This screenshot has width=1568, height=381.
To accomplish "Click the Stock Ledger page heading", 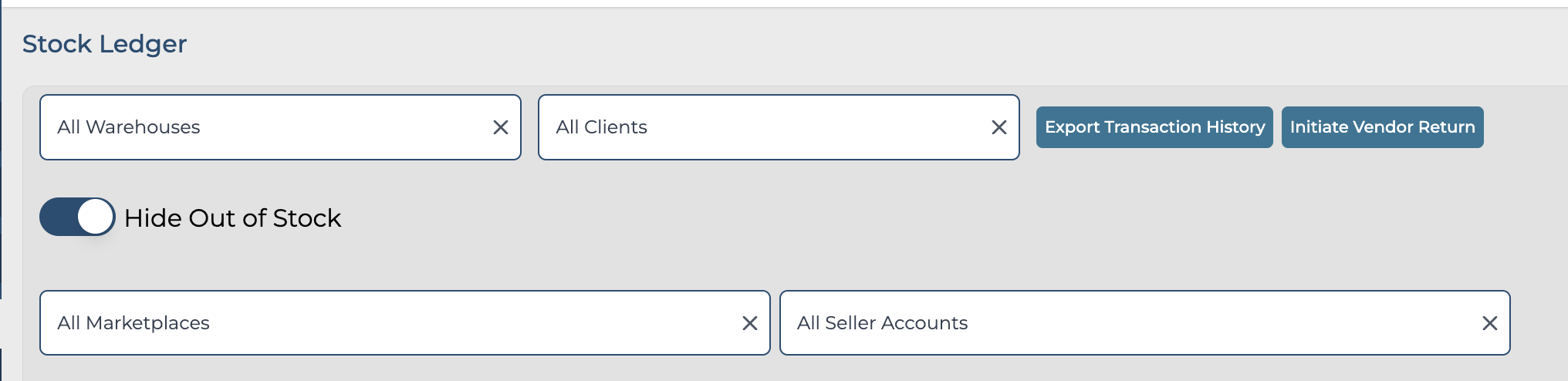I will coord(104,44).
